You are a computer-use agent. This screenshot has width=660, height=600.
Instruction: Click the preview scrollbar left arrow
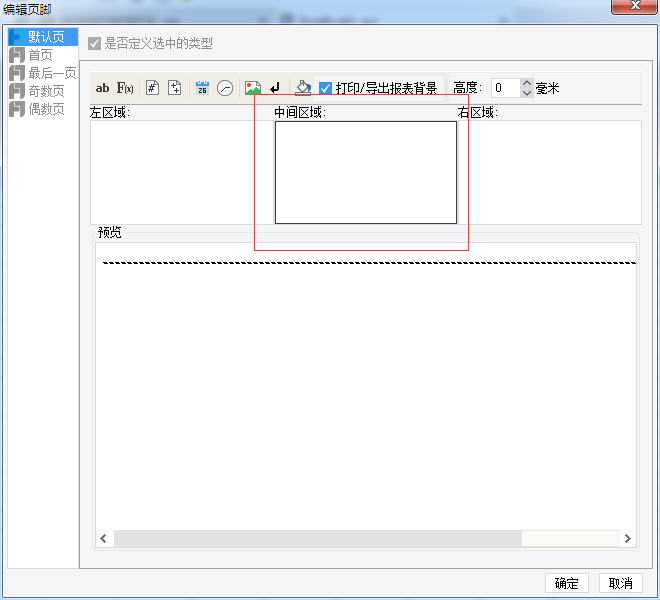pos(104,539)
